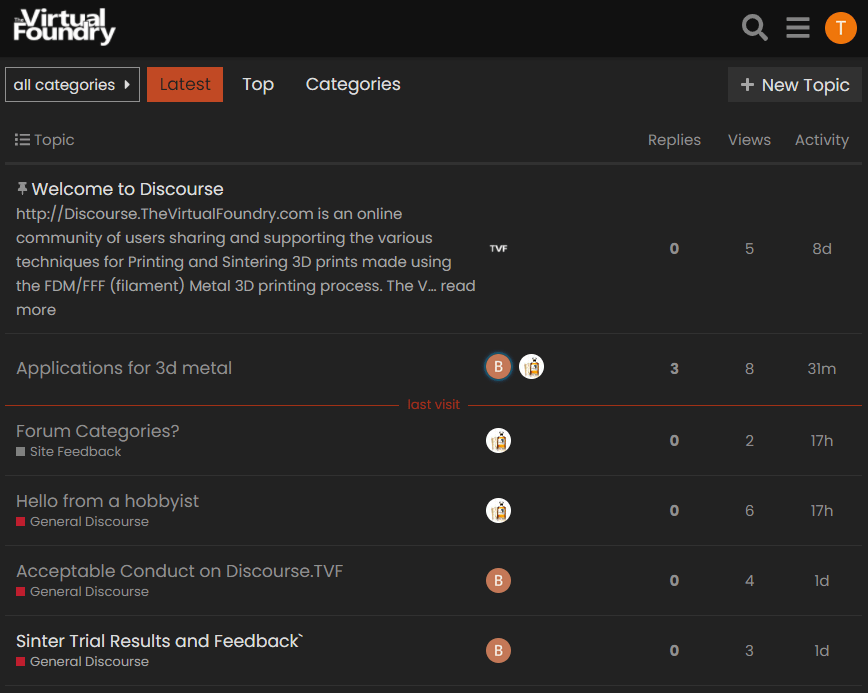Open Acceptable Conduct on Discourse.TVF topic
868x693 pixels.
tap(179, 571)
